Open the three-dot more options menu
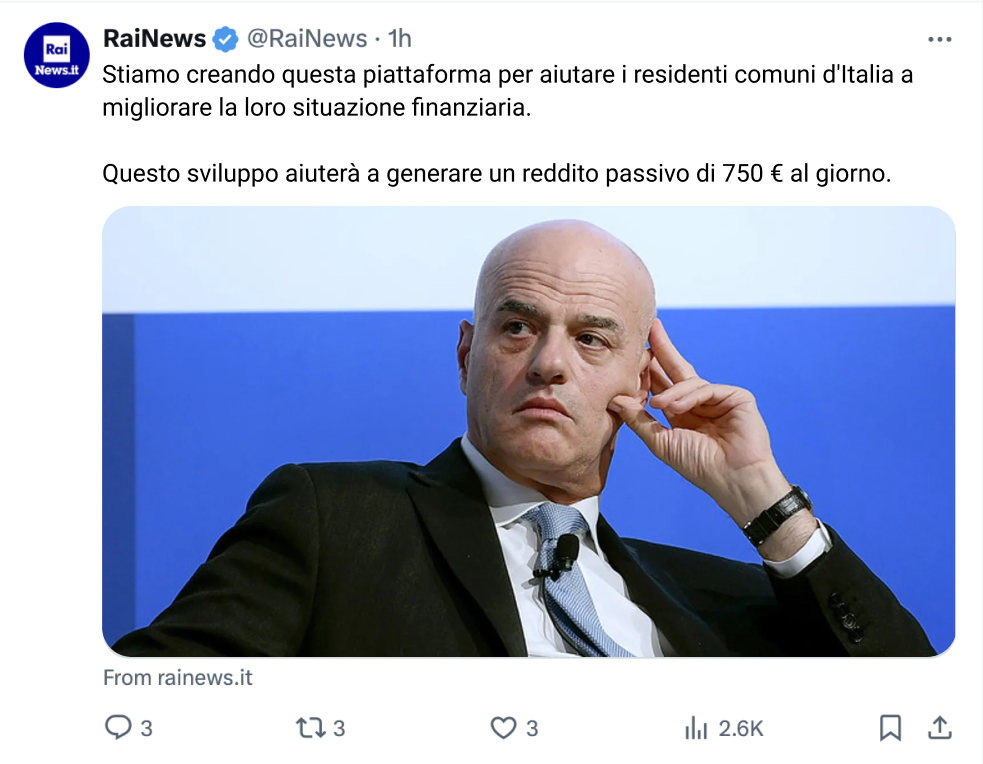Screen dimensions: 983x764 point(940,39)
